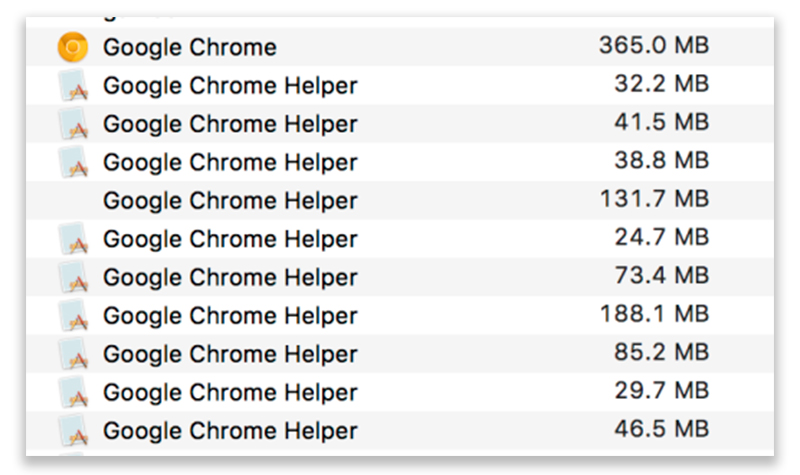This screenshot has width=800, height=475.
Task: Click the icon of the 46.5 MB Helper
Action: pyautogui.click(x=73, y=431)
